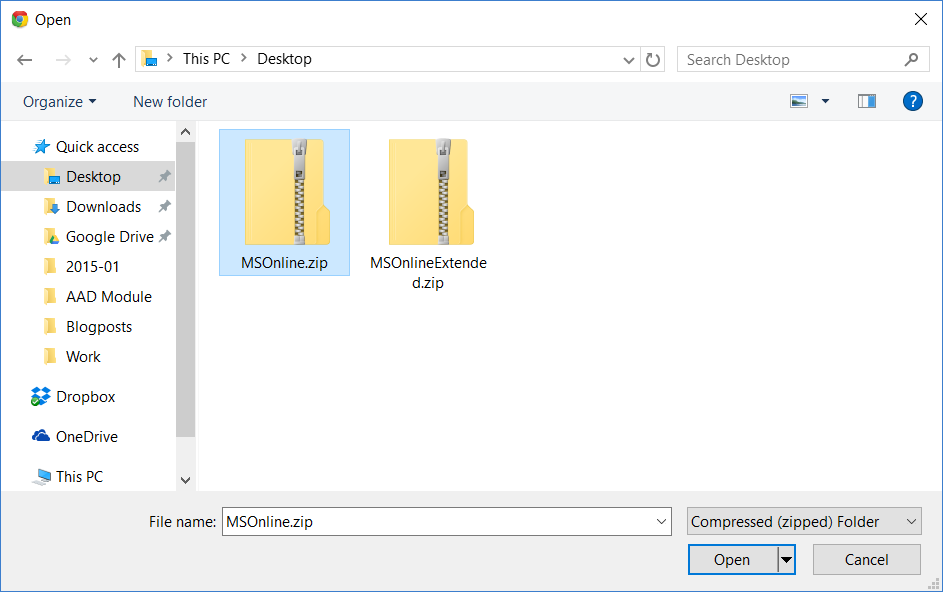Click navigation pane scroll up arrow
The image size is (943, 592).
click(x=185, y=132)
